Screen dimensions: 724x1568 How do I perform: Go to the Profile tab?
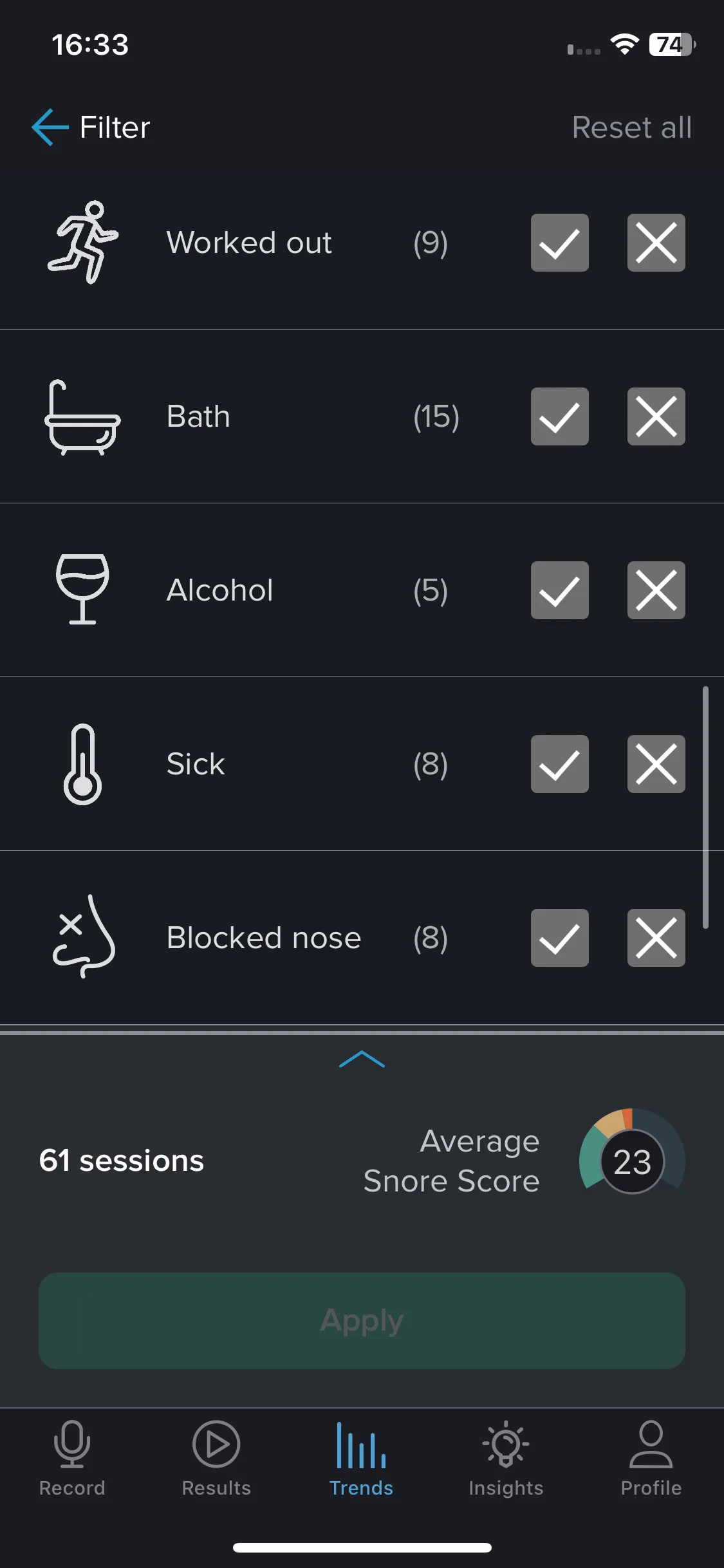coord(651,1459)
